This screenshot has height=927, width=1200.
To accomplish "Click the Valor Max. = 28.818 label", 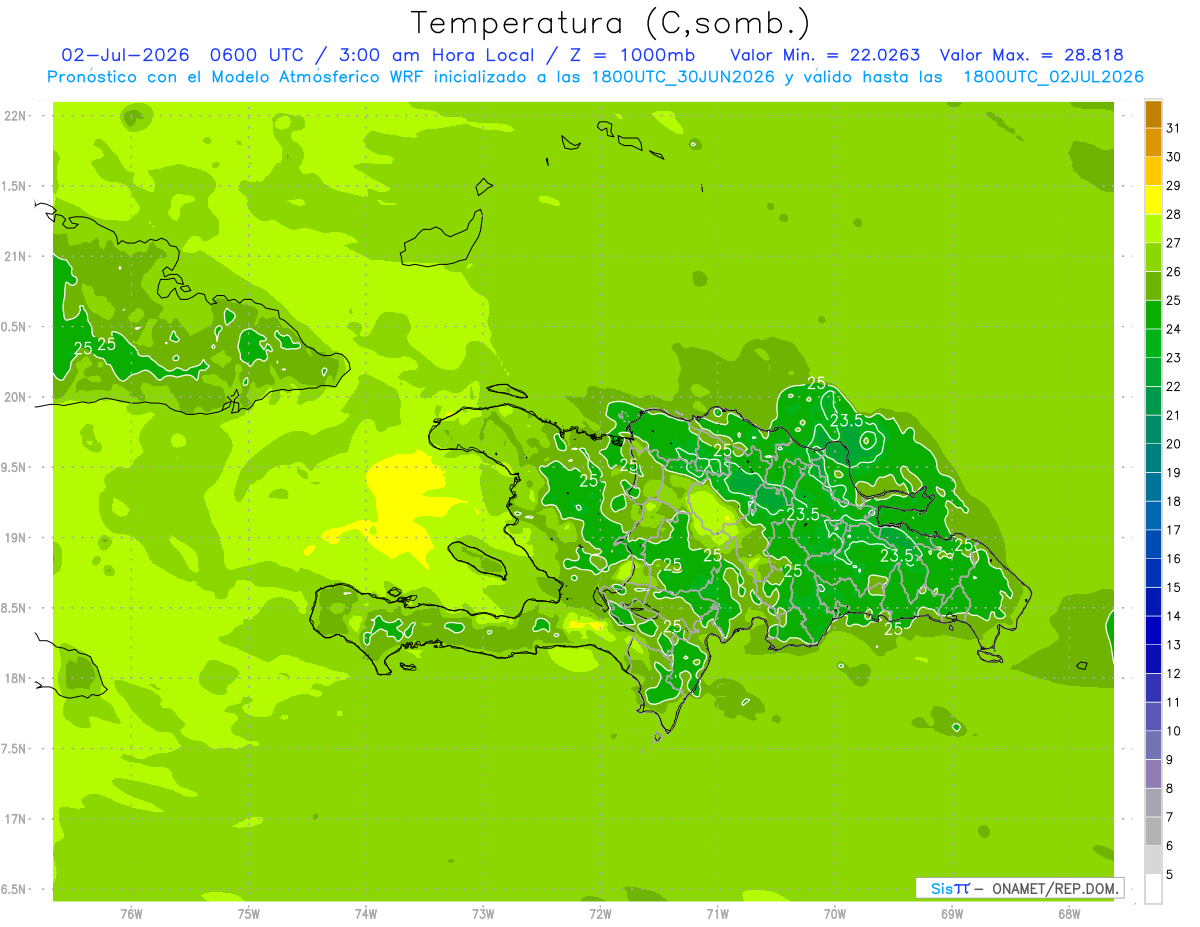I will tap(1031, 56).
